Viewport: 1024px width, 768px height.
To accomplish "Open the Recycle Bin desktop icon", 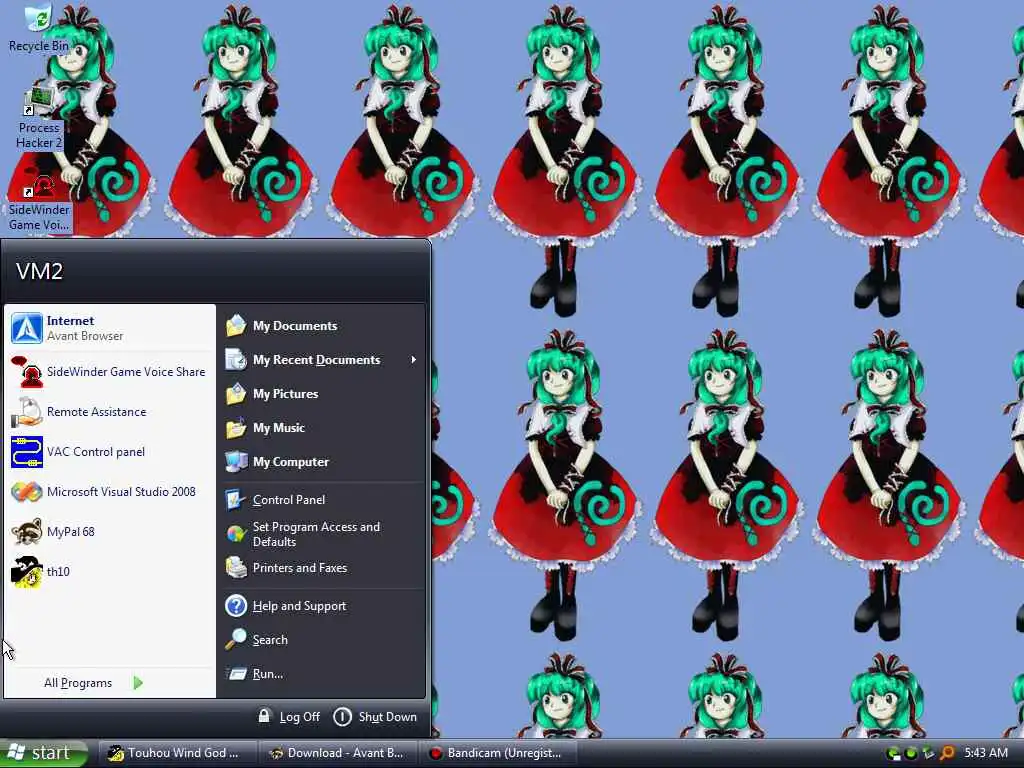I will (39, 29).
